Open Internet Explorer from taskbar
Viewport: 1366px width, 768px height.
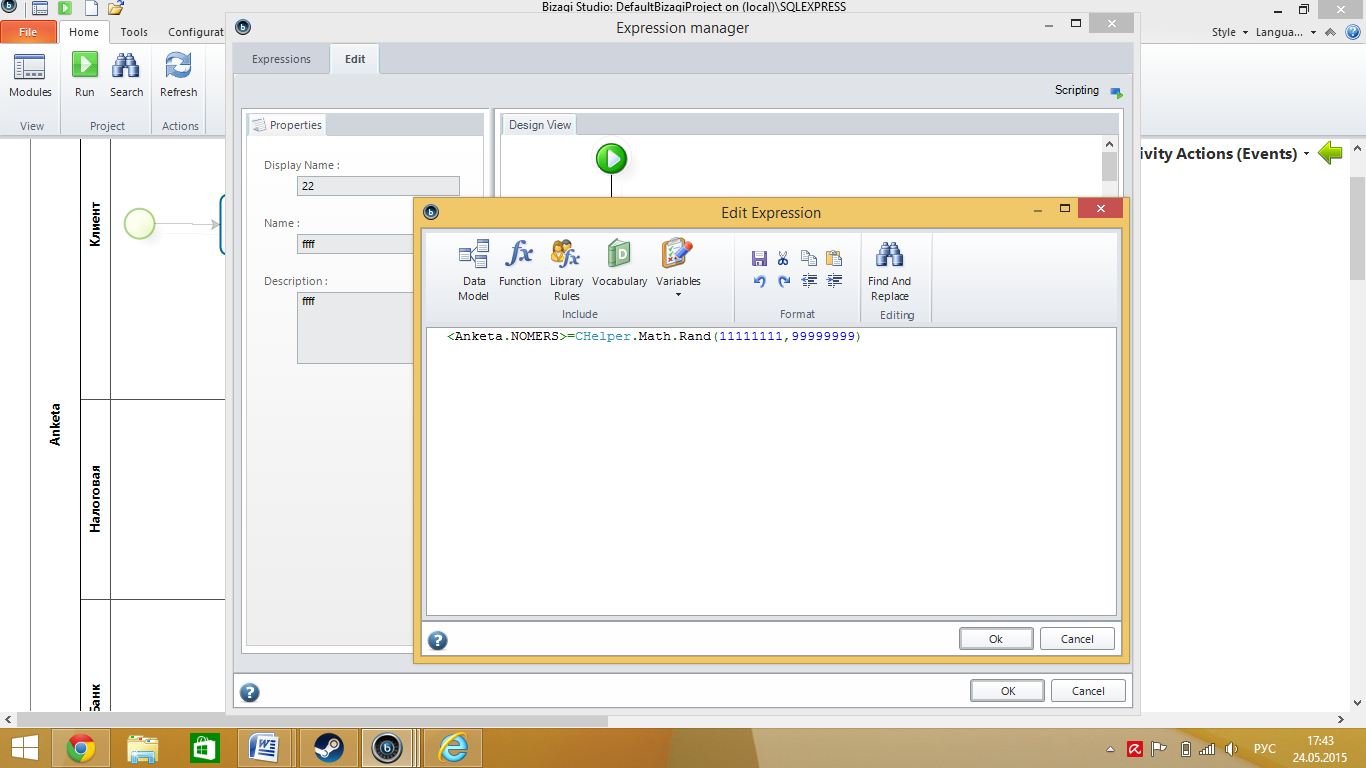453,747
